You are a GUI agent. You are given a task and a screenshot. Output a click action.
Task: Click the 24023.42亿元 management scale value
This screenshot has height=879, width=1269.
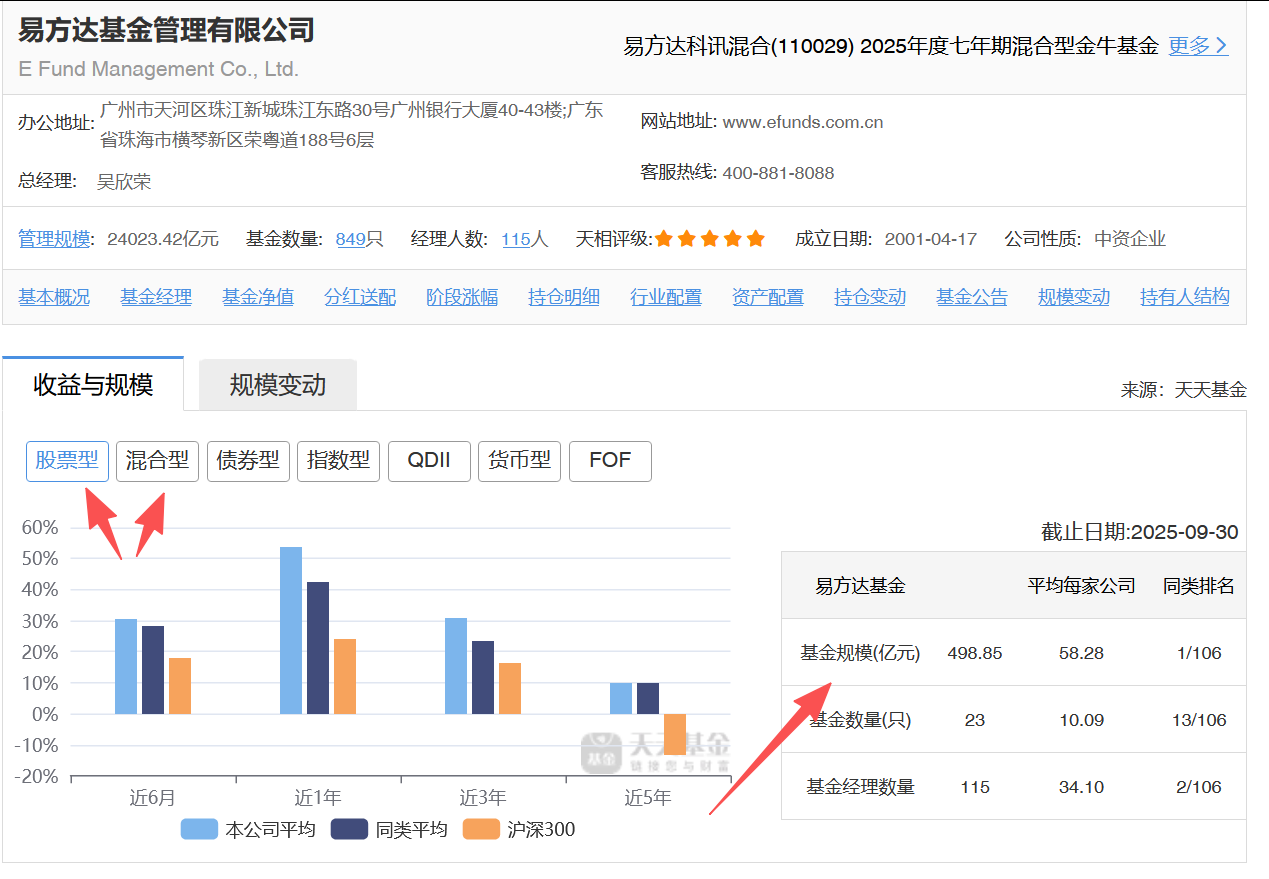163,239
